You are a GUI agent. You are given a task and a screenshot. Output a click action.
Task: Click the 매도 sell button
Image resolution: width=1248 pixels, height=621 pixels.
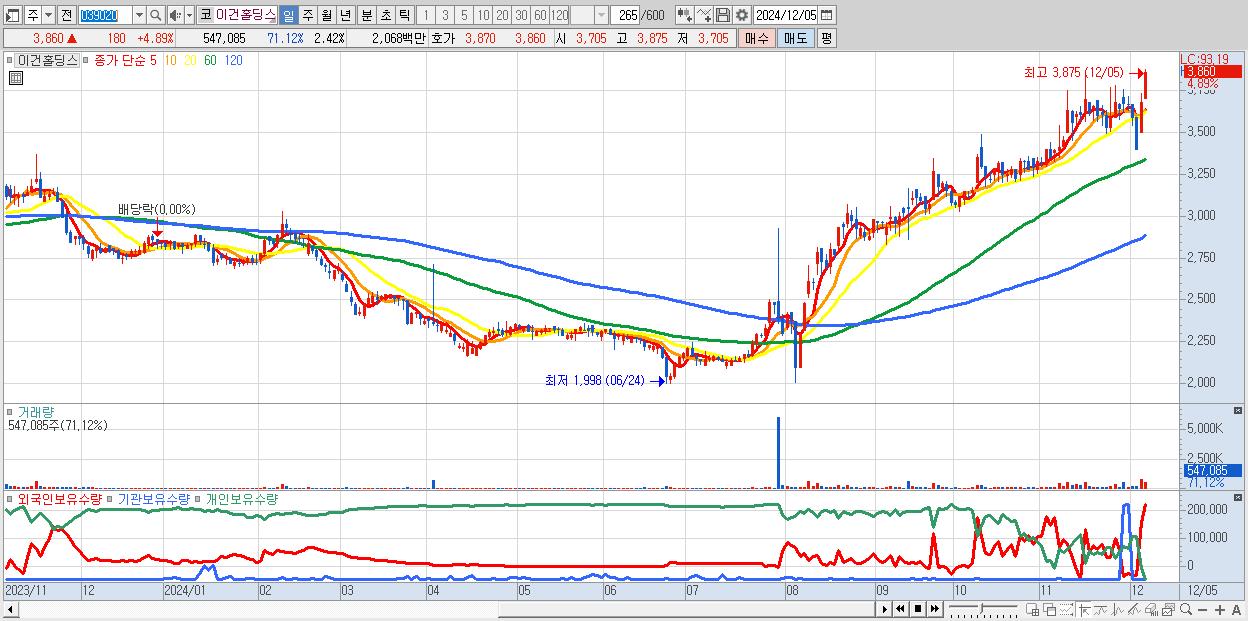[795, 38]
